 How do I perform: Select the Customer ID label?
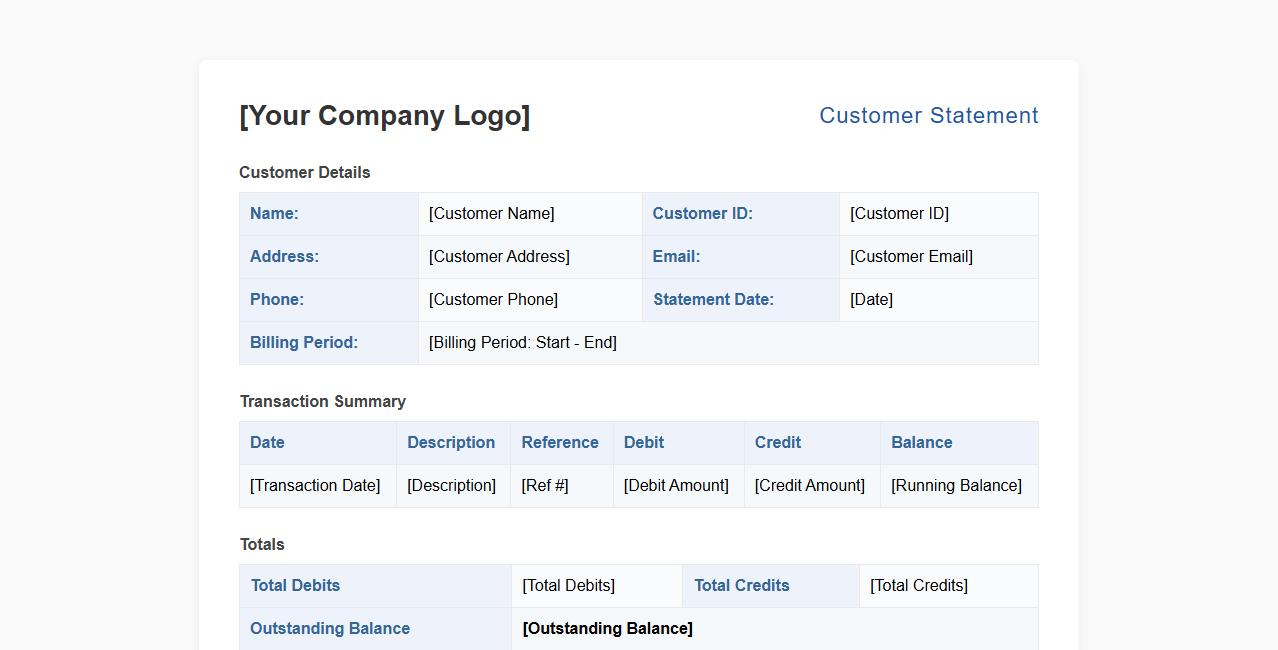tap(702, 213)
